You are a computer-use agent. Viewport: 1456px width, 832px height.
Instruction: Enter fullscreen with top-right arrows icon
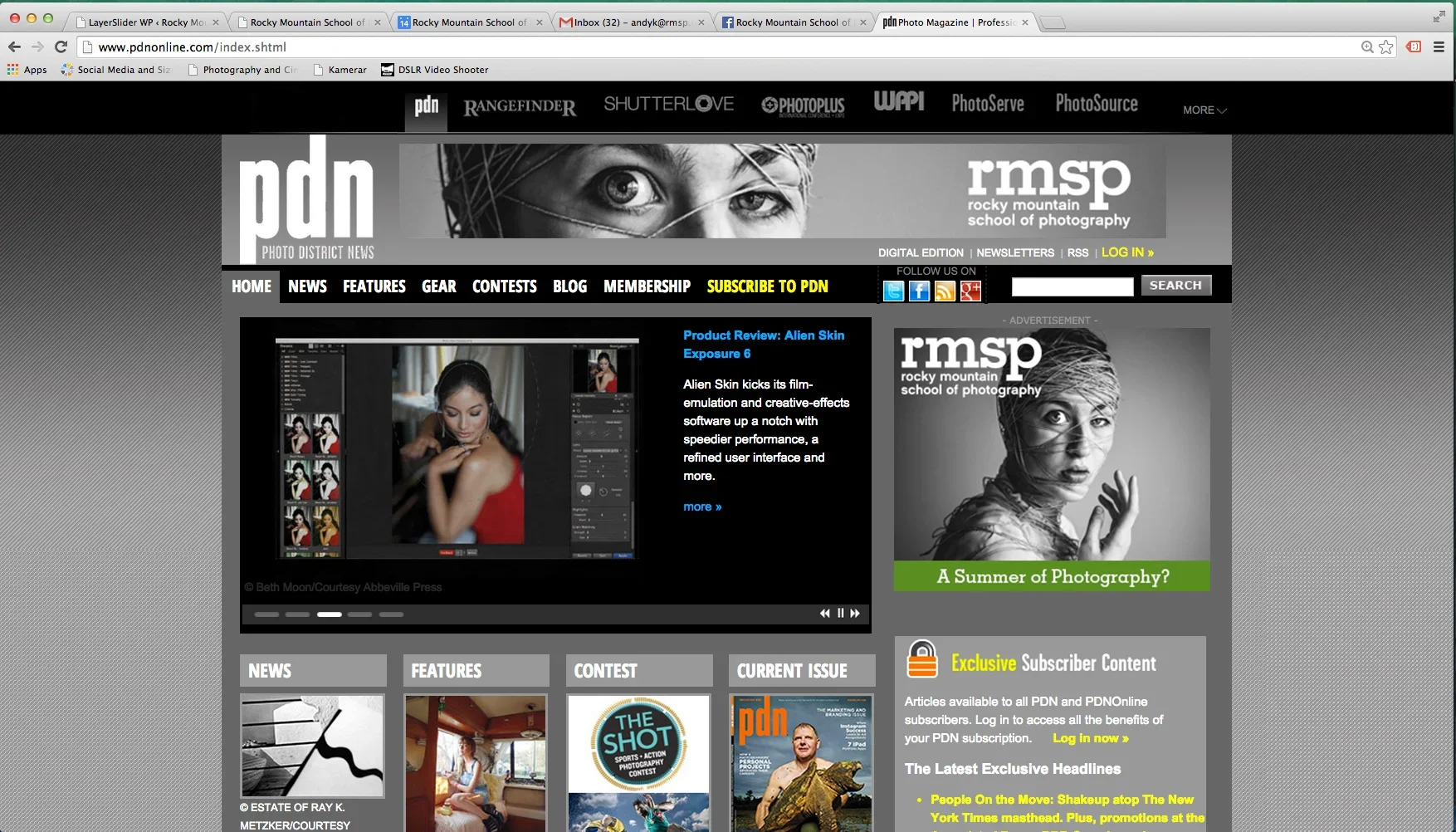coord(1439,17)
